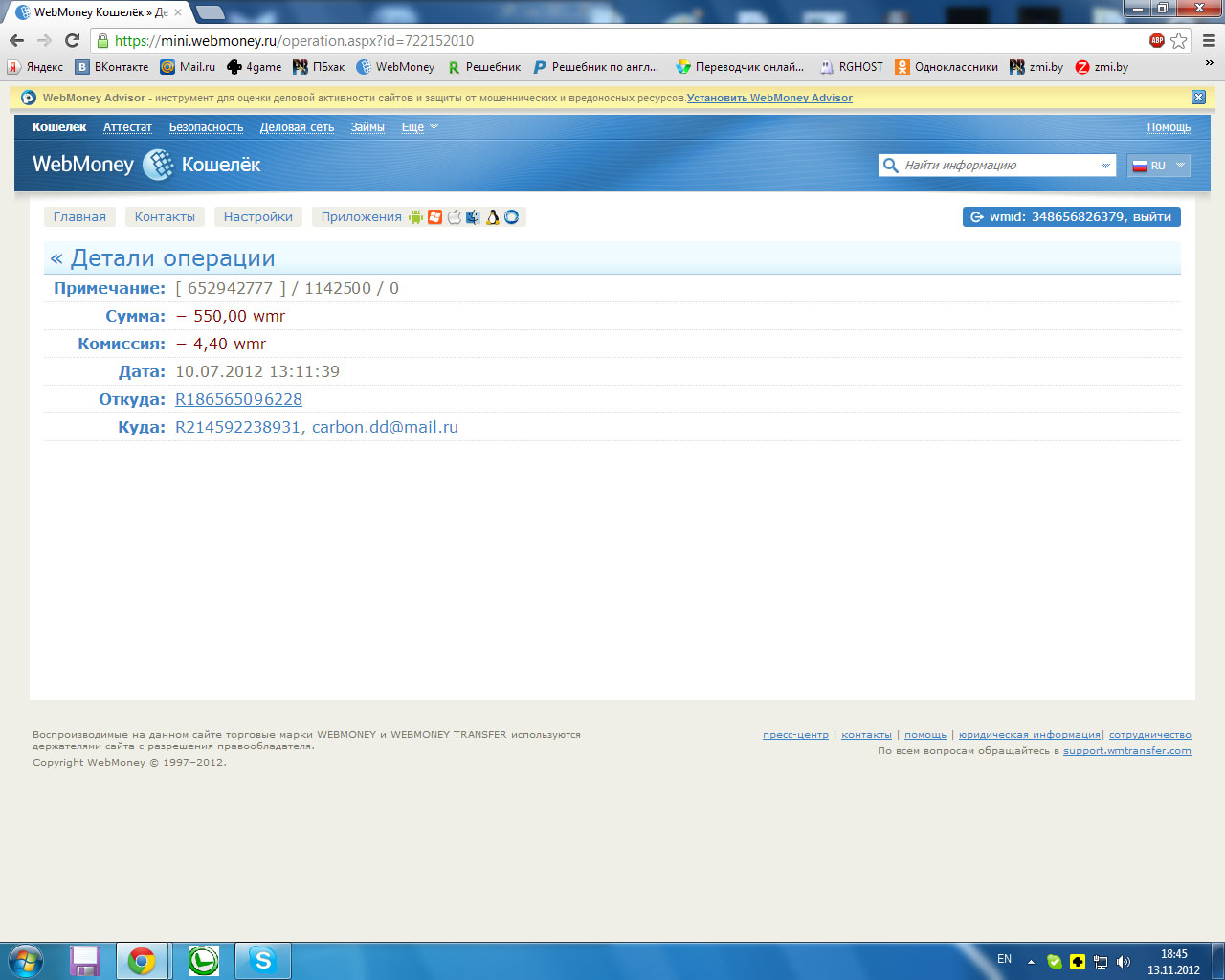Open the RU language selector

[x=1159, y=166]
